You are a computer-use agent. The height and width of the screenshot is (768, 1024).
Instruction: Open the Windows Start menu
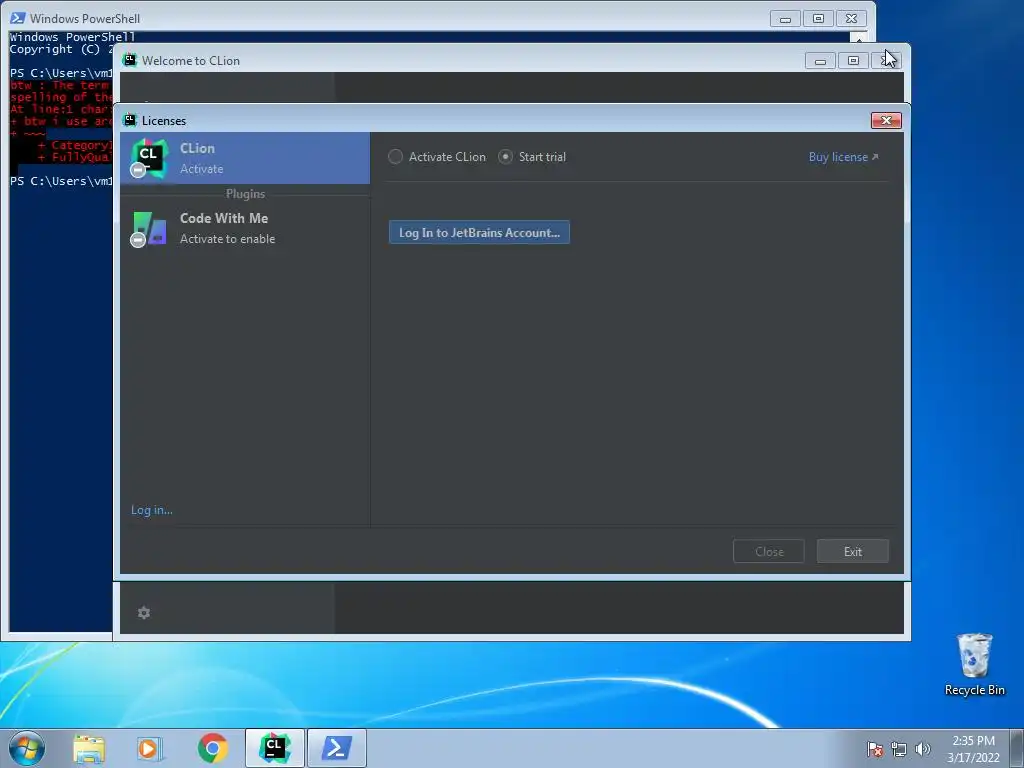[27, 748]
